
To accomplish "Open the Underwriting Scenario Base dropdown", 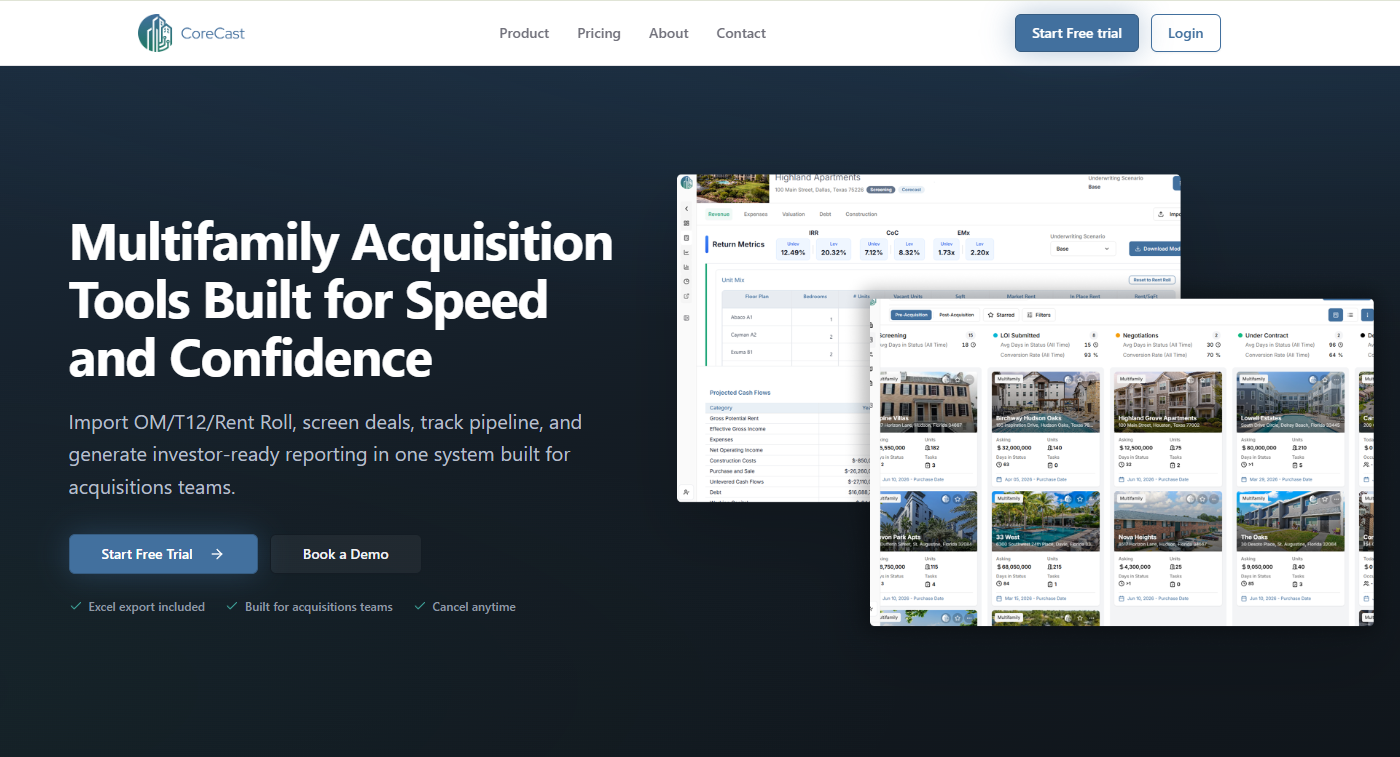I will coord(1083,249).
